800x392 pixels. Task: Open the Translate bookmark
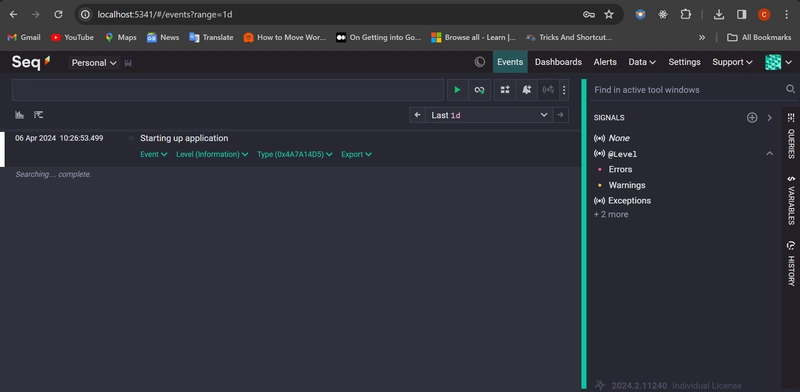(211, 37)
